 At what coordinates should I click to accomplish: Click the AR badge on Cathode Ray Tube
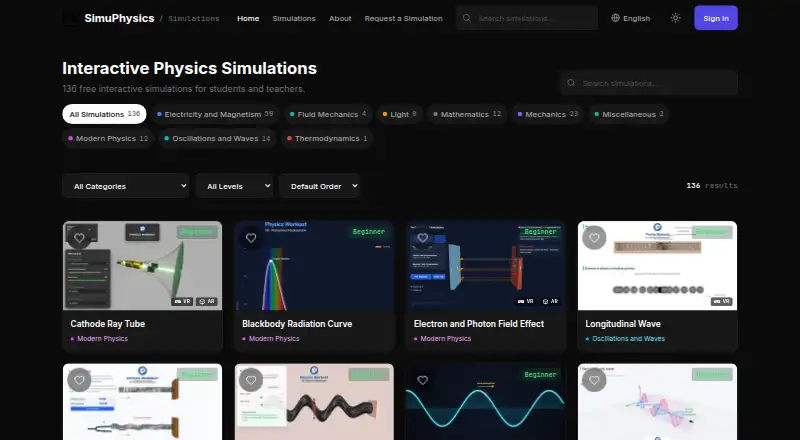207,301
